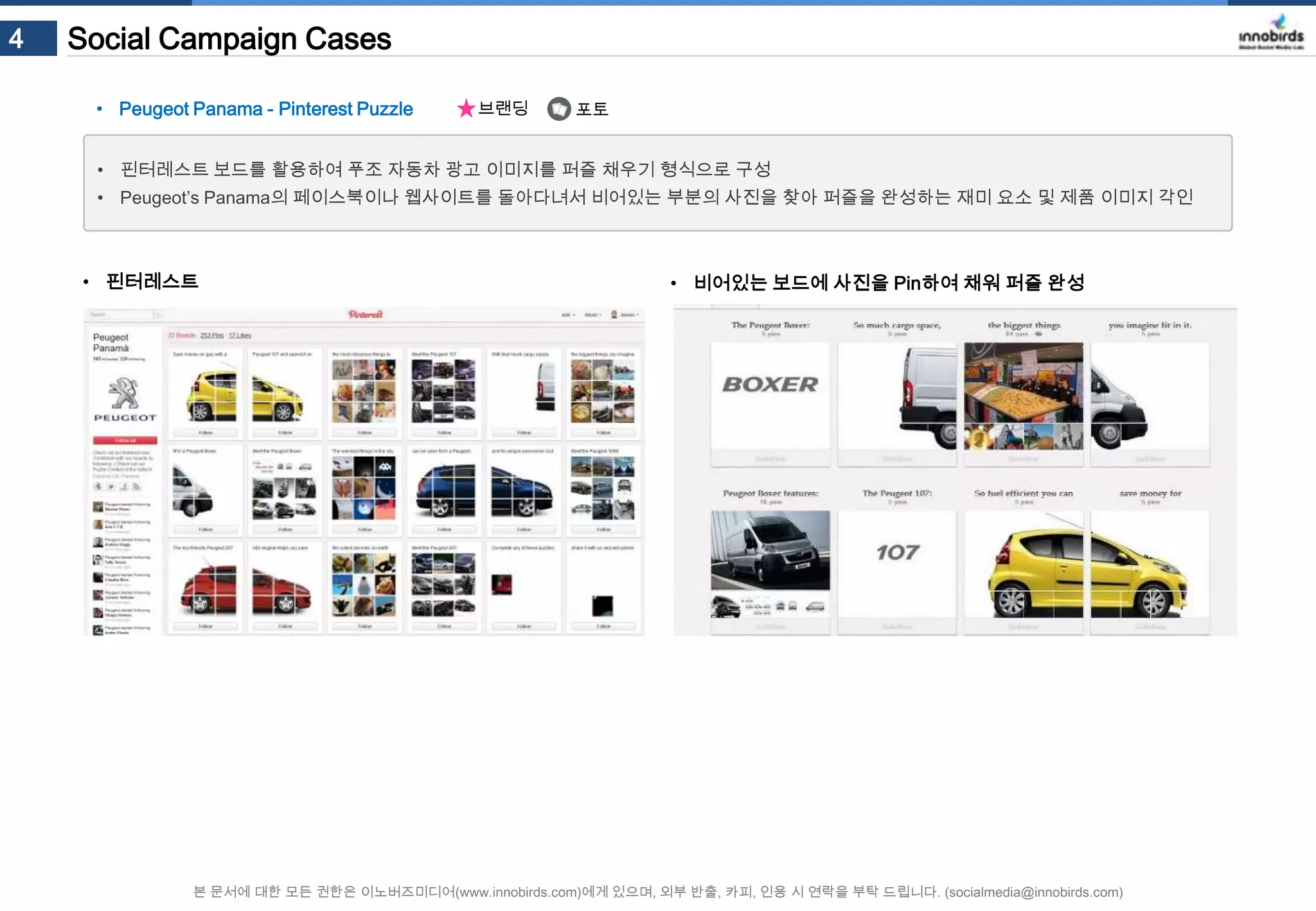Unfollow the 'So much cargo space,' board
The width and height of the screenshot is (1316, 911).
coord(896,459)
